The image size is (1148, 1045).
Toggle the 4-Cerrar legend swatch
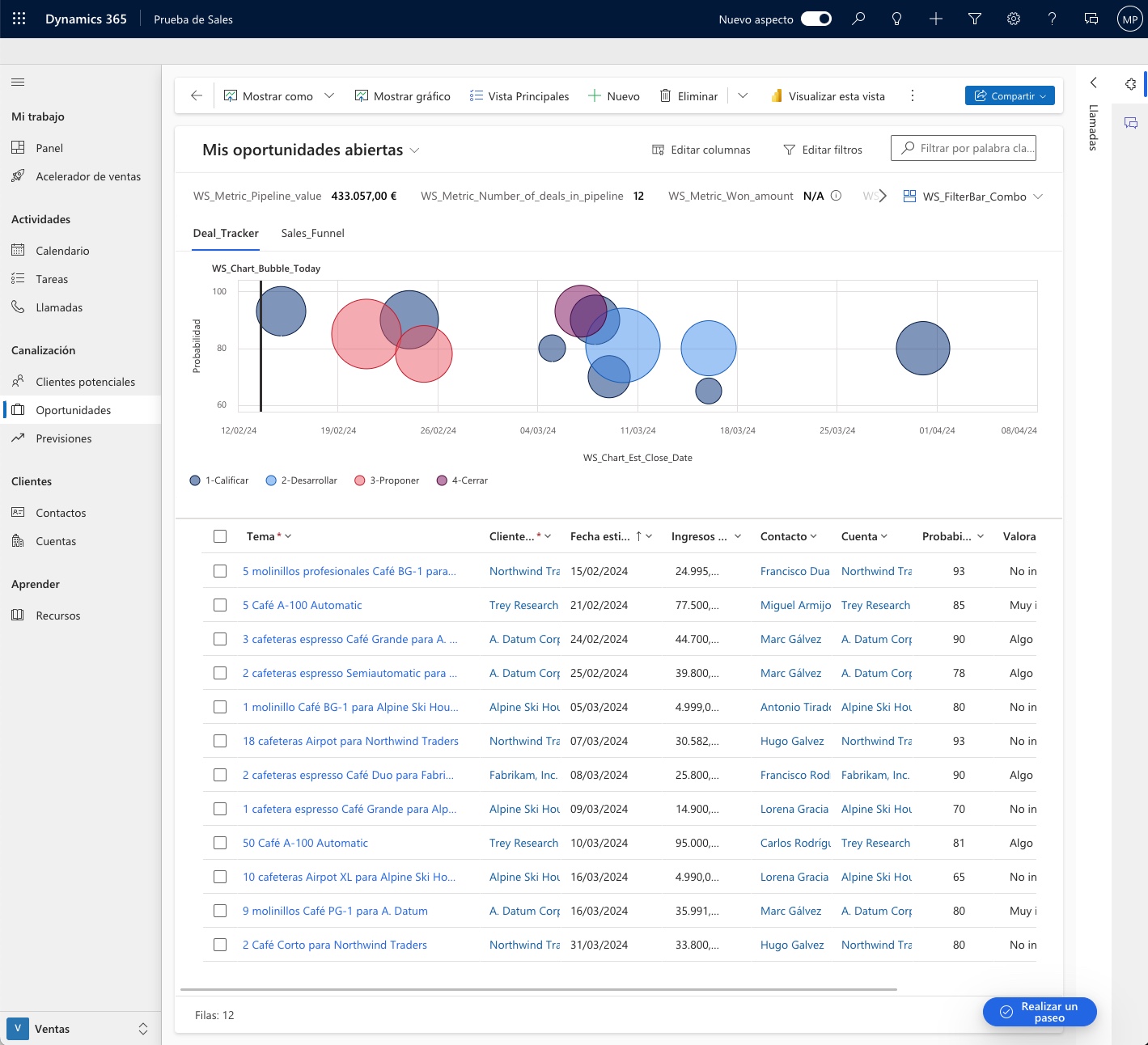(x=442, y=480)
